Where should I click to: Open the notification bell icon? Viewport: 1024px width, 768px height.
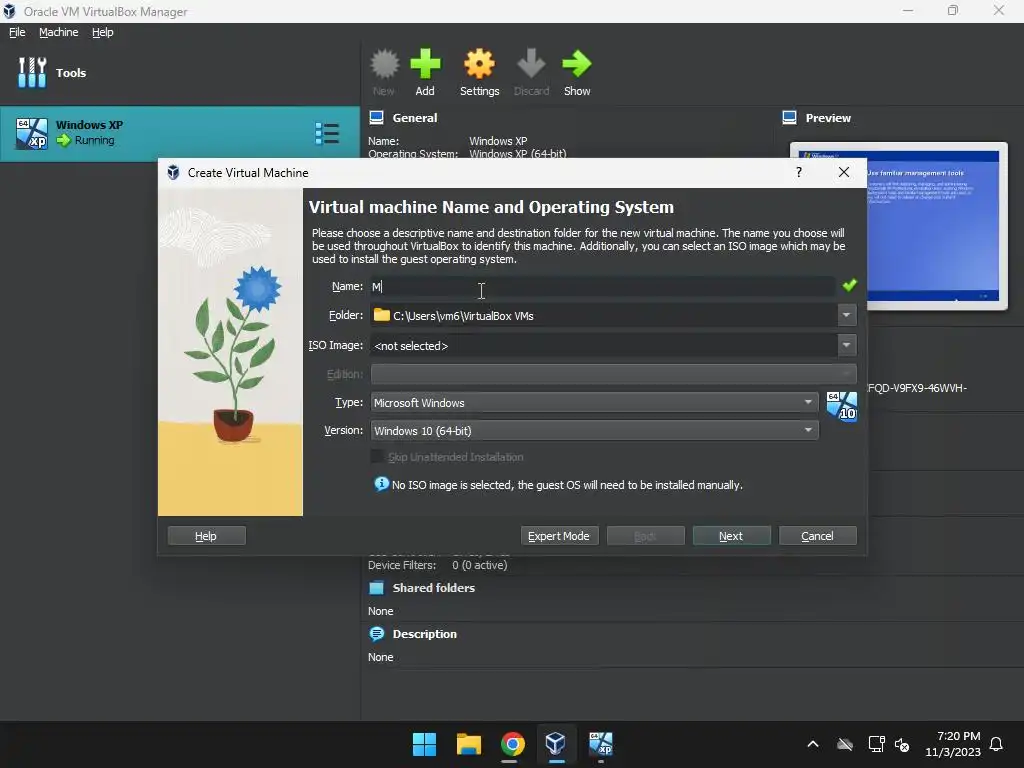coord(996,744)
